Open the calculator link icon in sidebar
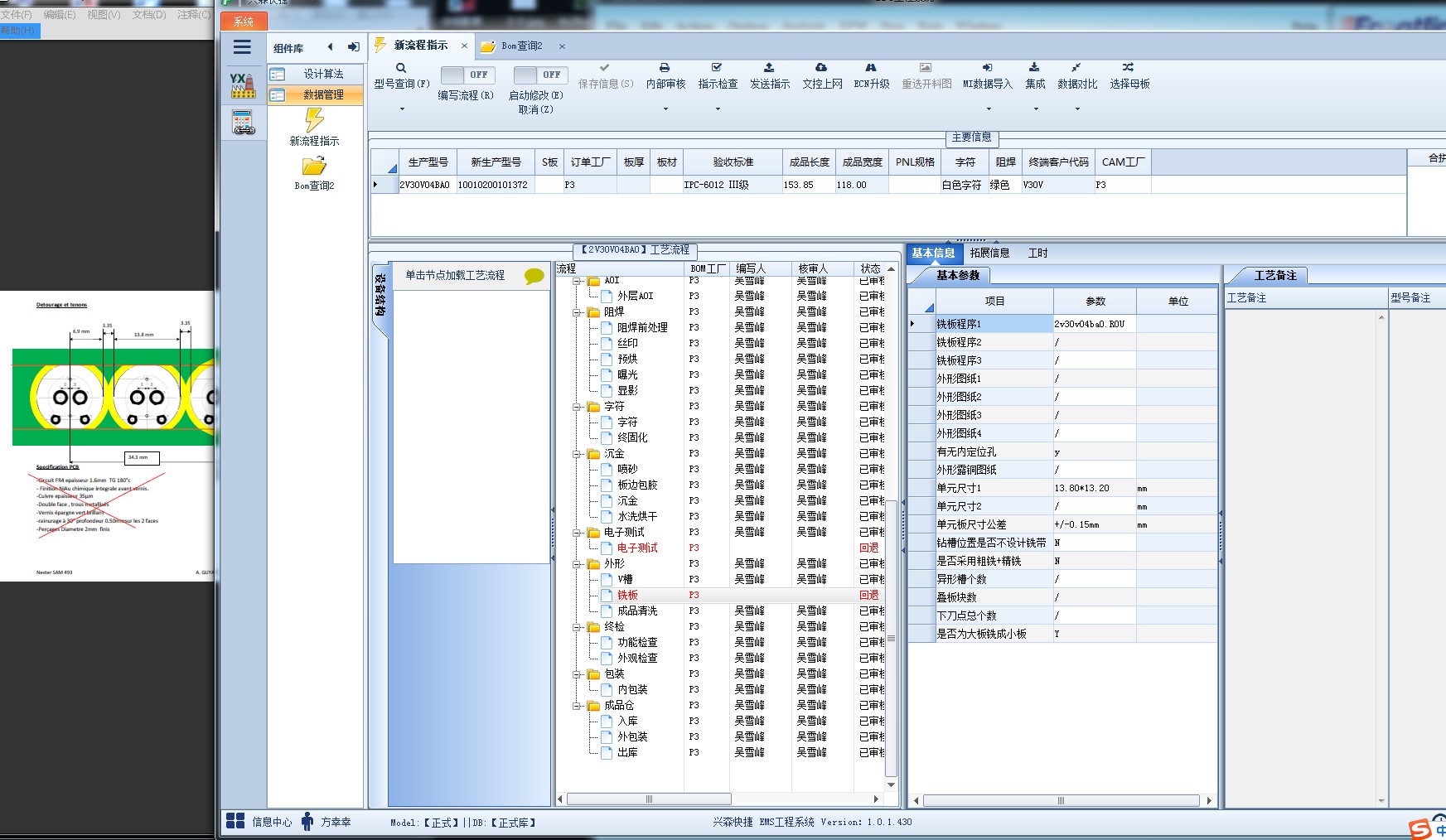This screenshot has height=840, width=1446. [243, 123]
